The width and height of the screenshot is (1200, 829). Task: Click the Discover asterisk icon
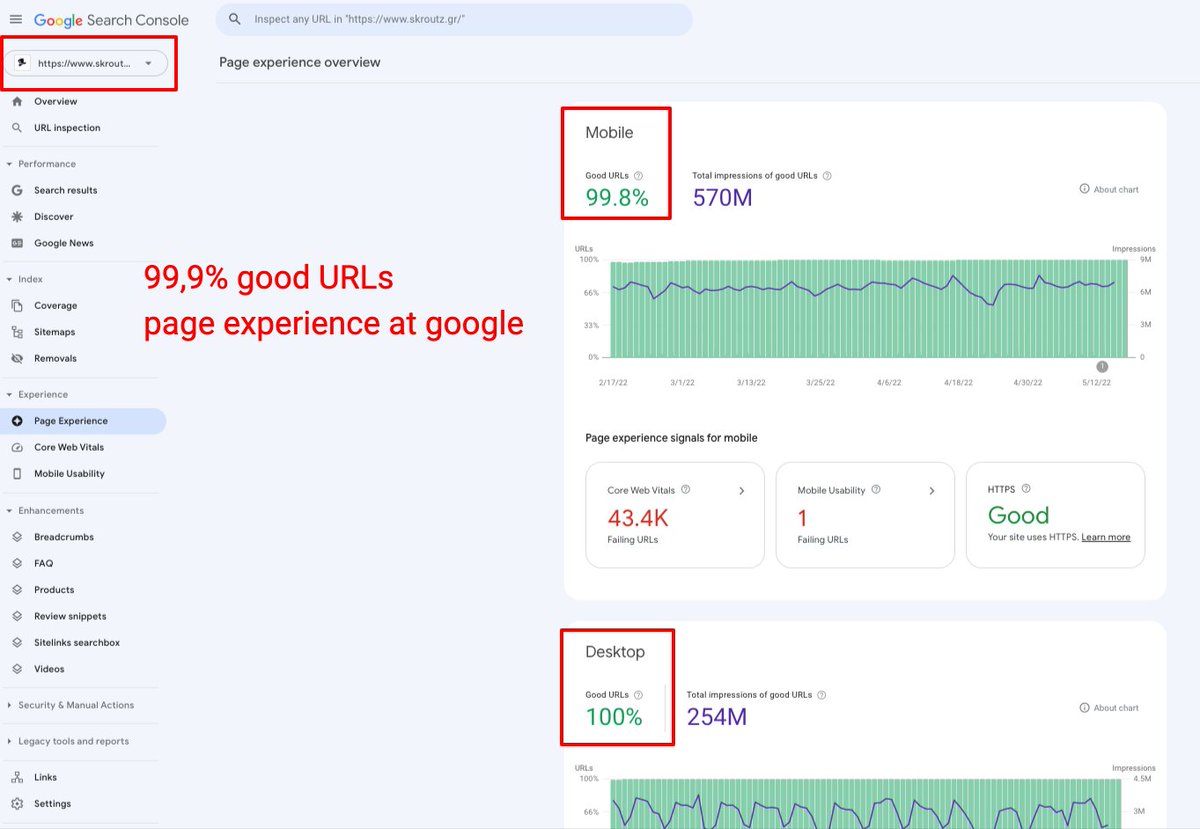click(17, 216)
